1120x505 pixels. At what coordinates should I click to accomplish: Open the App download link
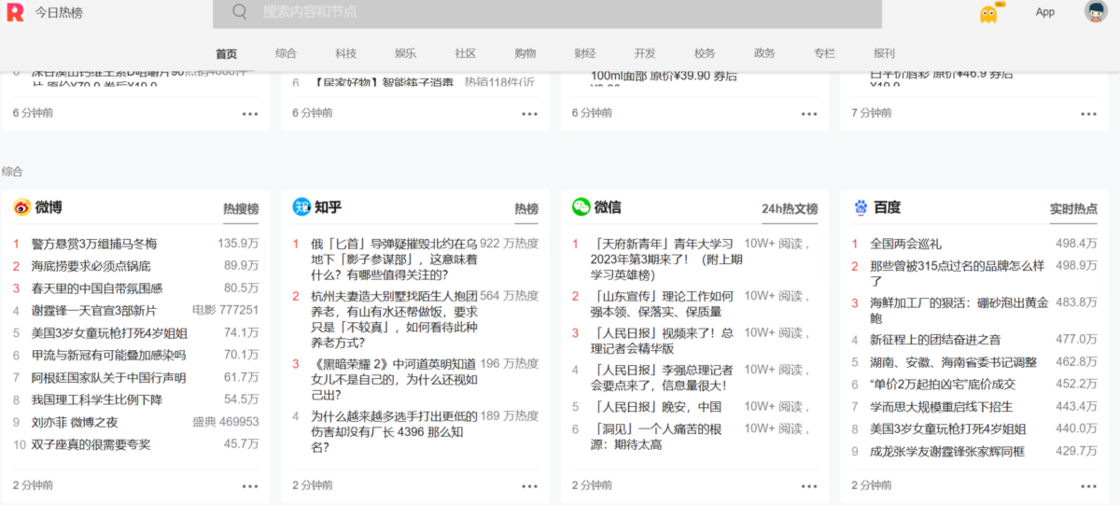click(1045, 12)
